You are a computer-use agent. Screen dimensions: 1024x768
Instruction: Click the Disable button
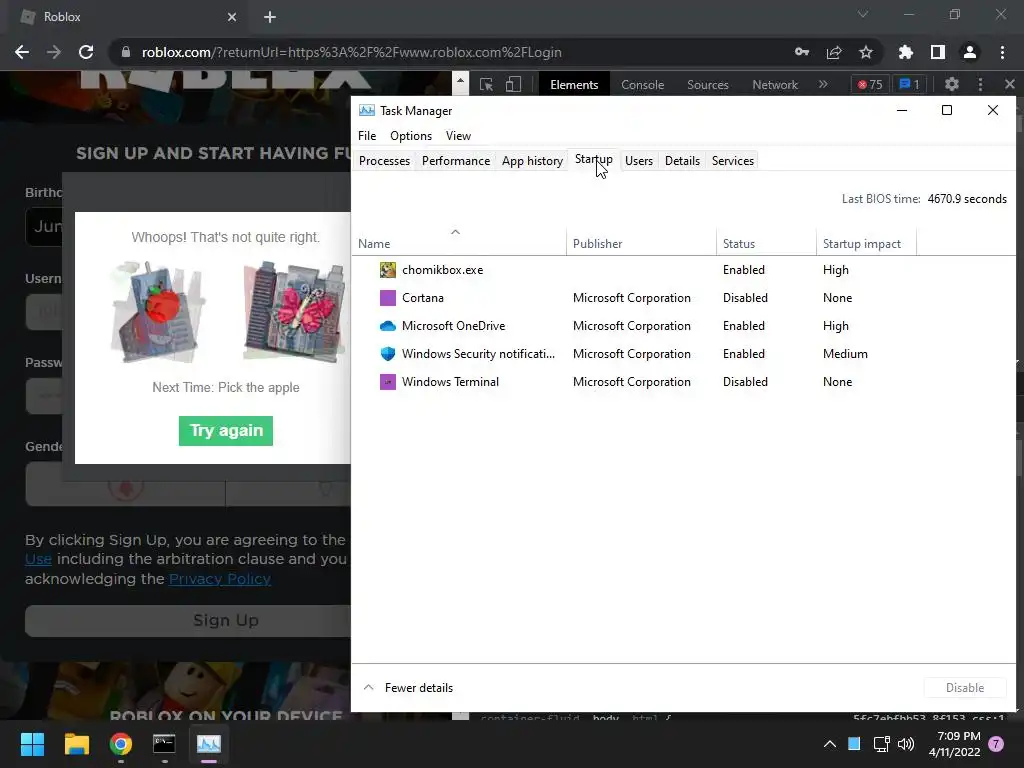click(x=965, y=688)
